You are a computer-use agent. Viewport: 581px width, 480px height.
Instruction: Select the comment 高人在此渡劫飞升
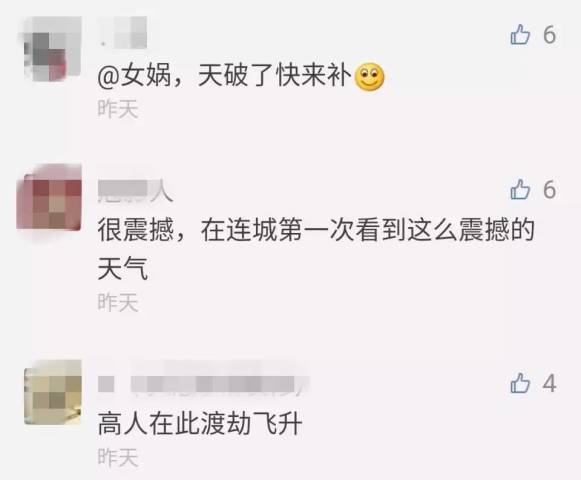200,424
